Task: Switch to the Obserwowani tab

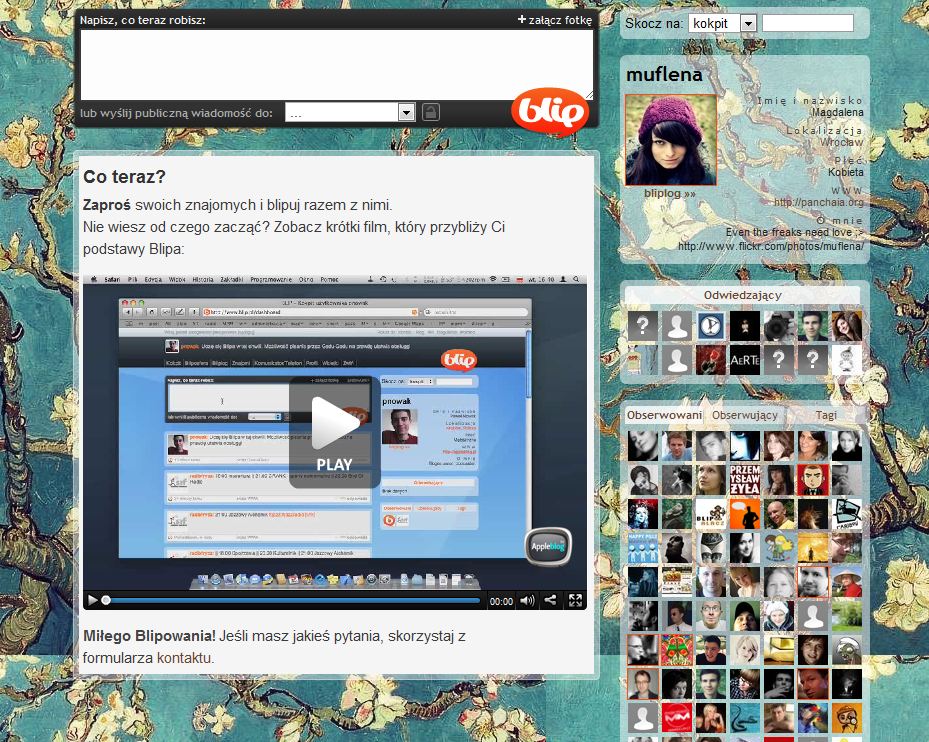Action: pos(664,415)
